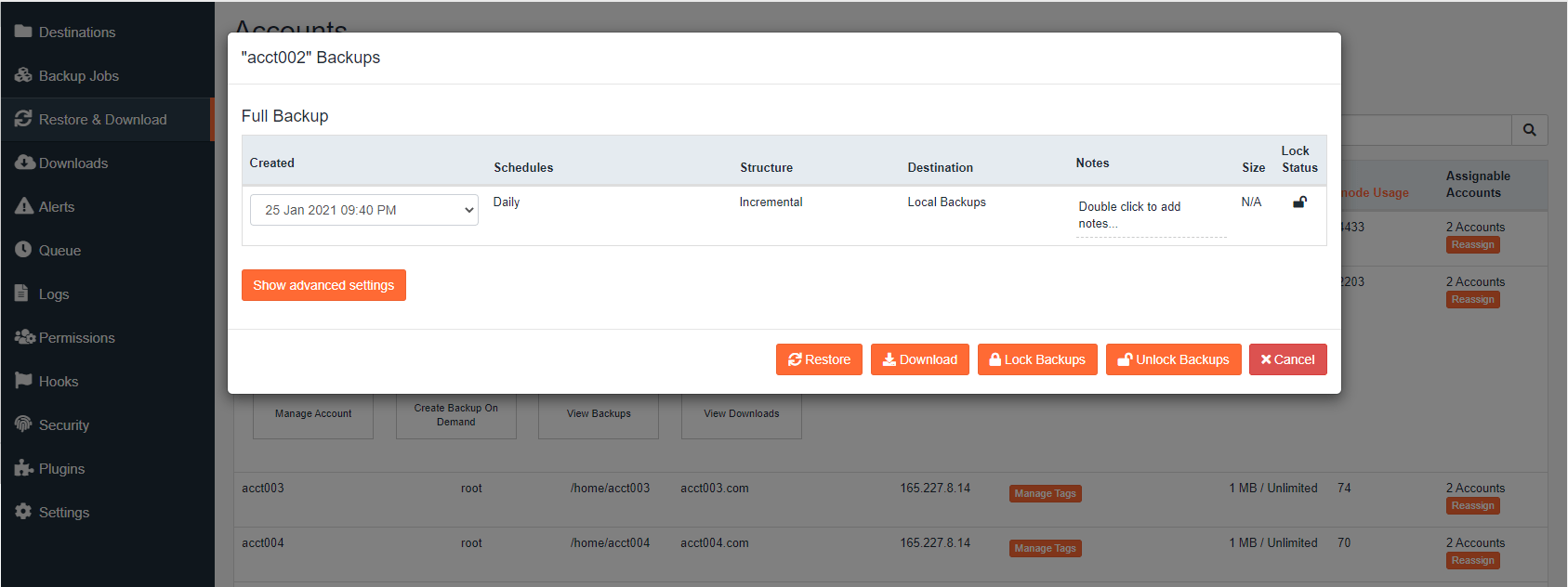The width and height of the screenshot is (1568, 587).
Task: Click /home/acct003 path cell
Action: 611,488
